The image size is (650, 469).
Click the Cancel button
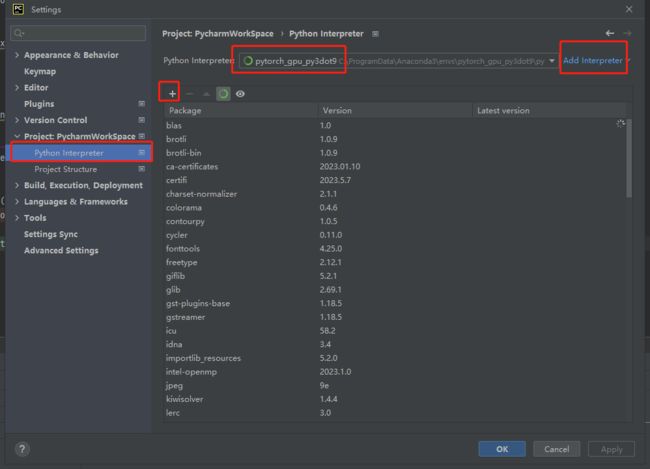pyautogui.click(x=556, y=449)
